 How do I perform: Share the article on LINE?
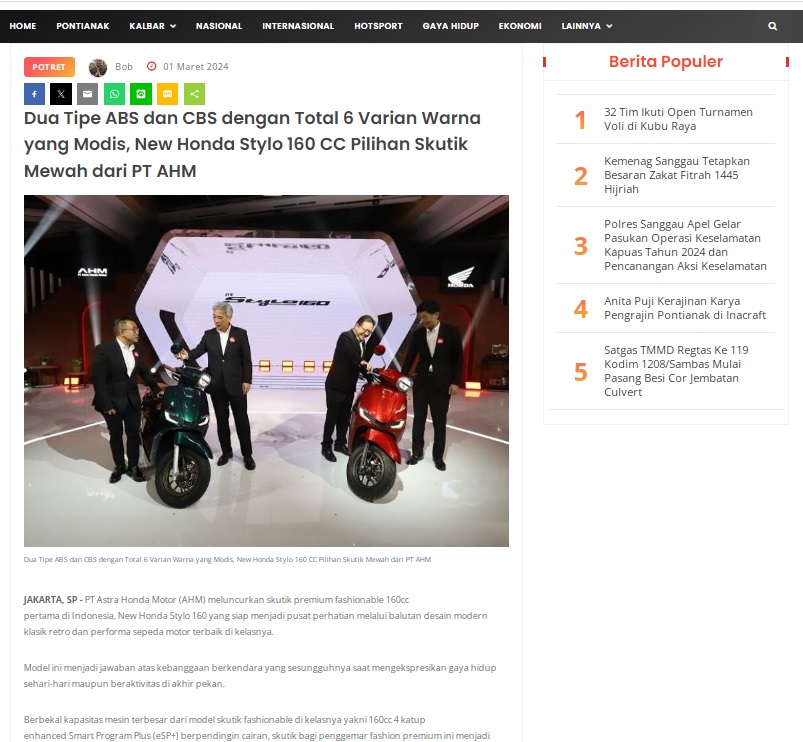[x=141, y=94]
